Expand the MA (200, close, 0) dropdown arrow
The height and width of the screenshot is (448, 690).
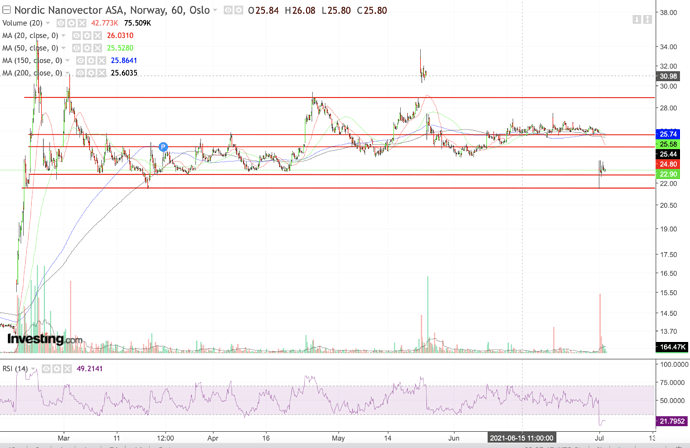(x=68, y=73)
